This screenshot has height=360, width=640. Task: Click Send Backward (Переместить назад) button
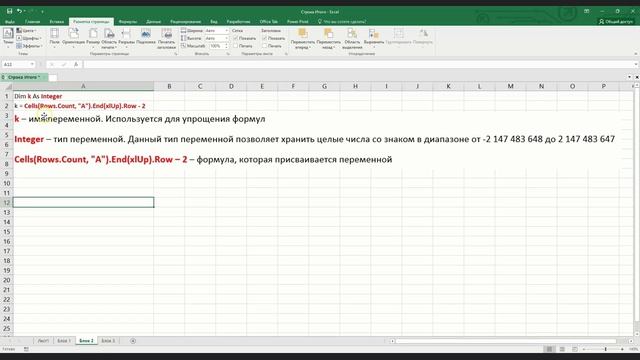(328, 38)
